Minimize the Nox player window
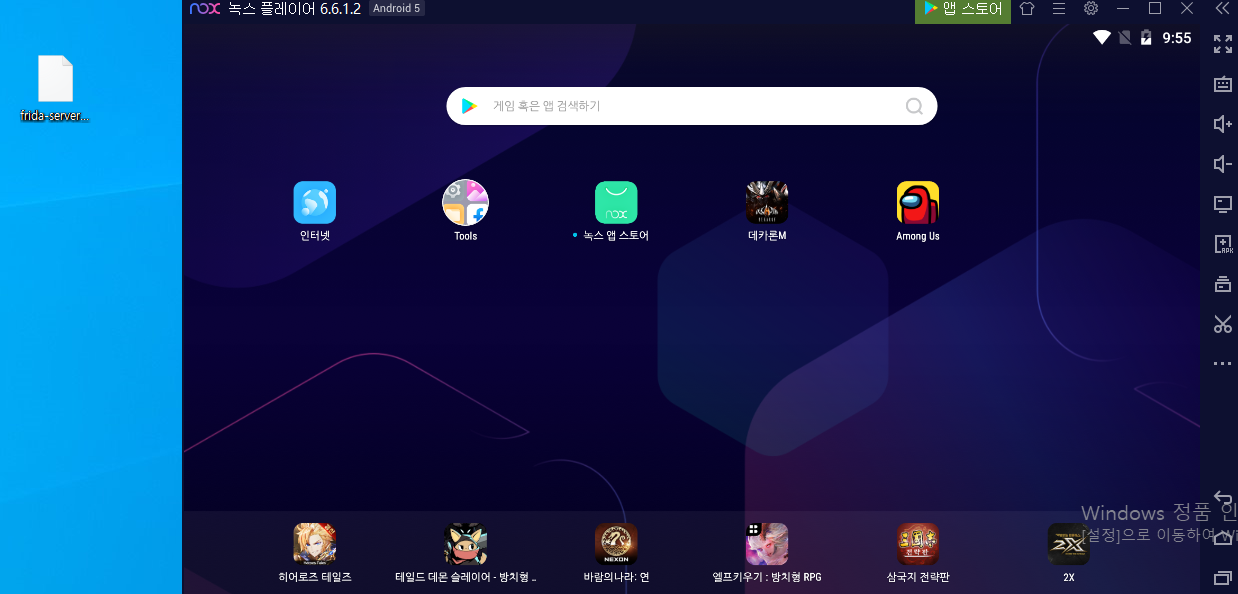This screenshot has width=1238, height=594. point(1123,8)
